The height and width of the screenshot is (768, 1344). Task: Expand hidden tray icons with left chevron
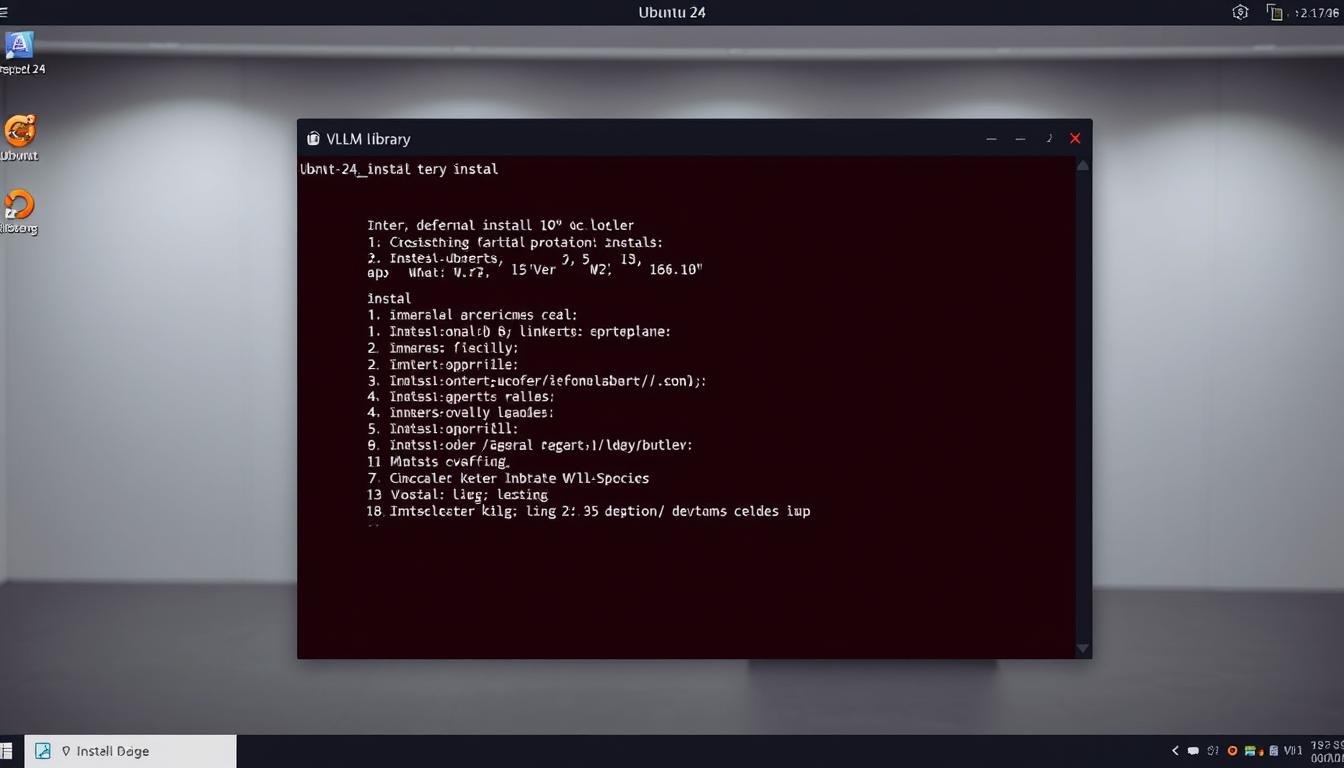coord(1175,750)
